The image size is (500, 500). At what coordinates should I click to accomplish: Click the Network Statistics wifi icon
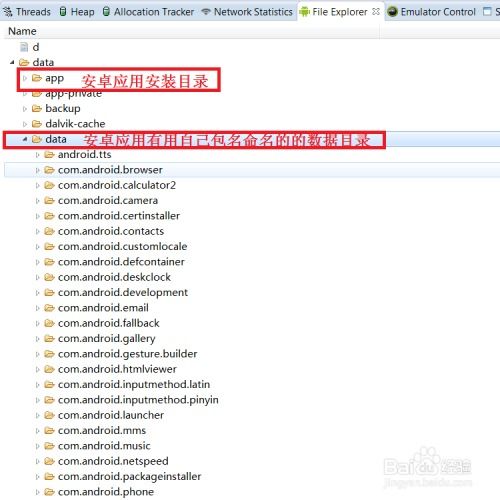[206, 12]
